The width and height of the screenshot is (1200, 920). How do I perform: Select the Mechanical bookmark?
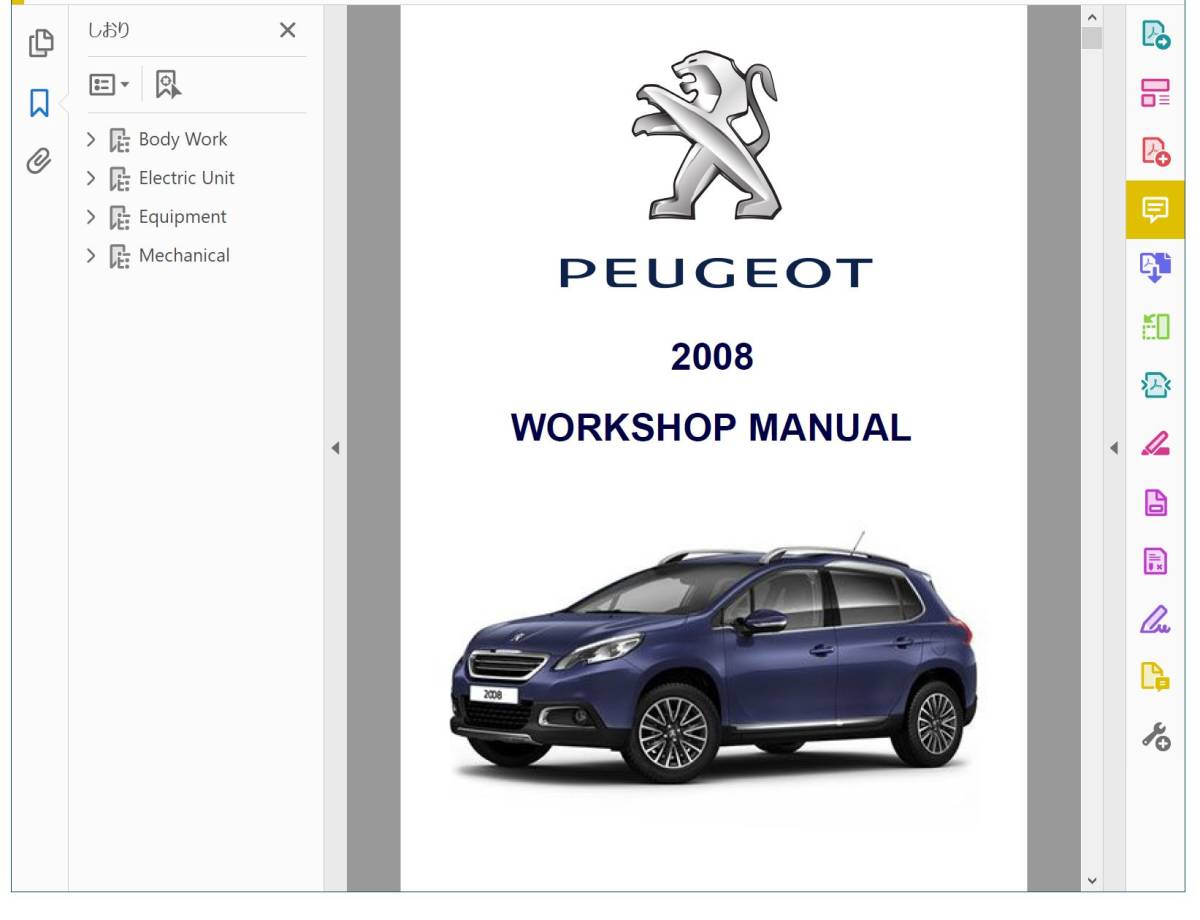click(x=184, y=256)
